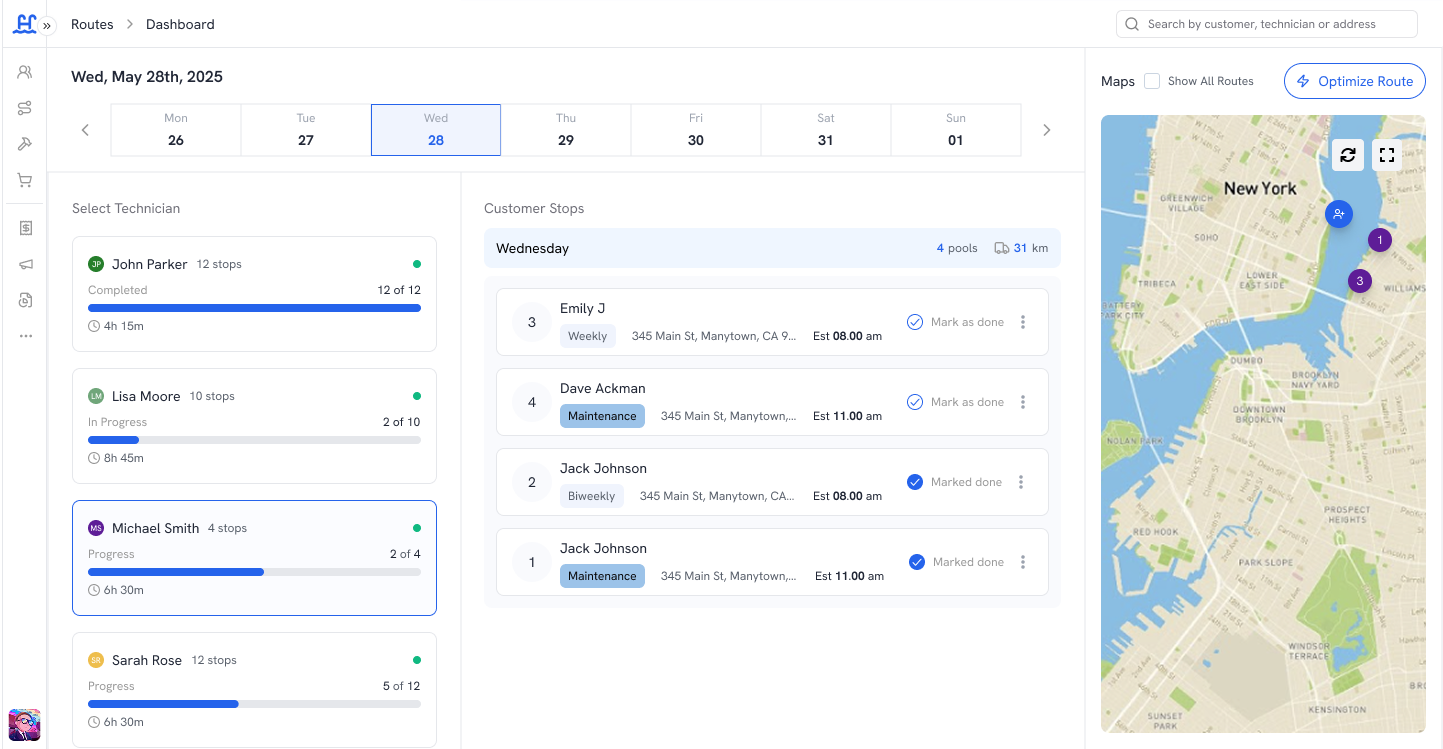This screenshot has height=749, width=1443.
Task: Select technician Sarah Rose card
Action: [254, 690]
